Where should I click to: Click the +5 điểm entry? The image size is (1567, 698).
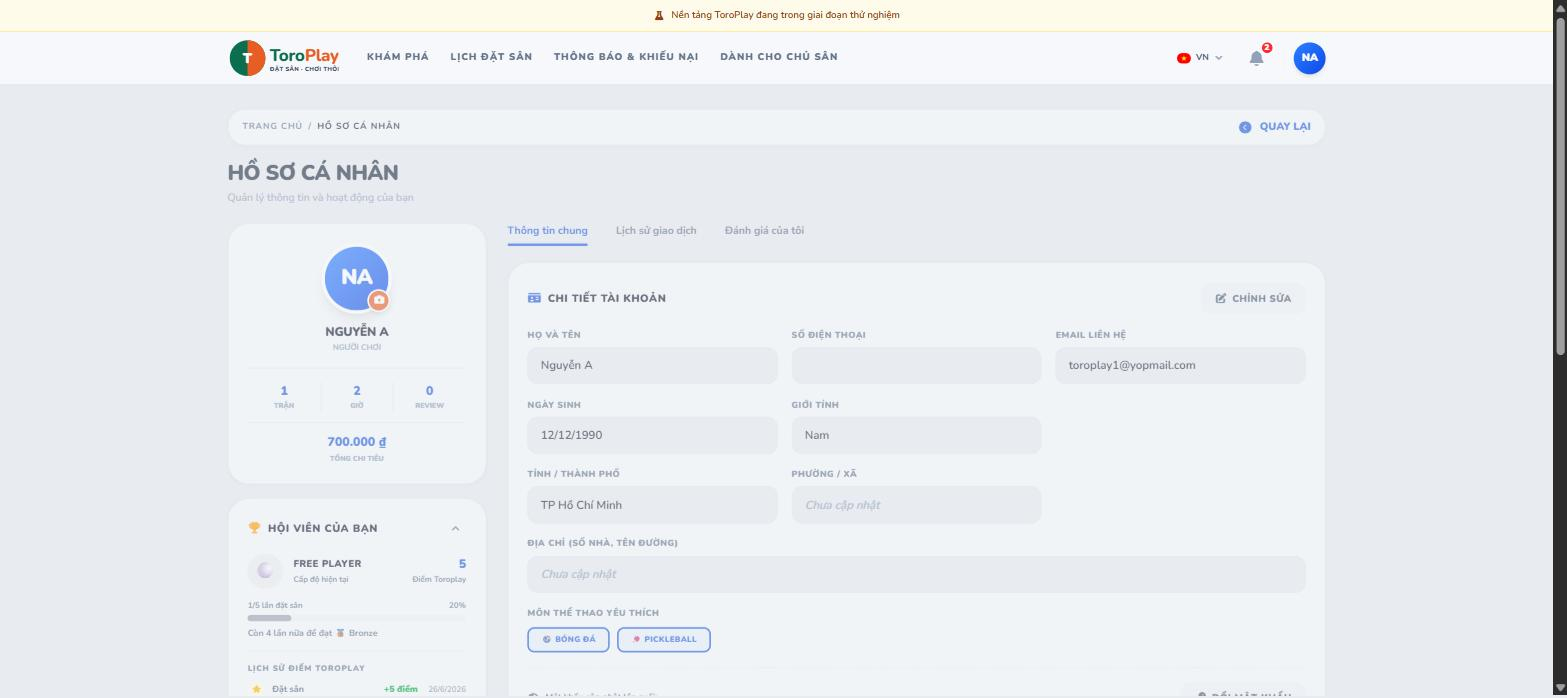pos(401,689)
